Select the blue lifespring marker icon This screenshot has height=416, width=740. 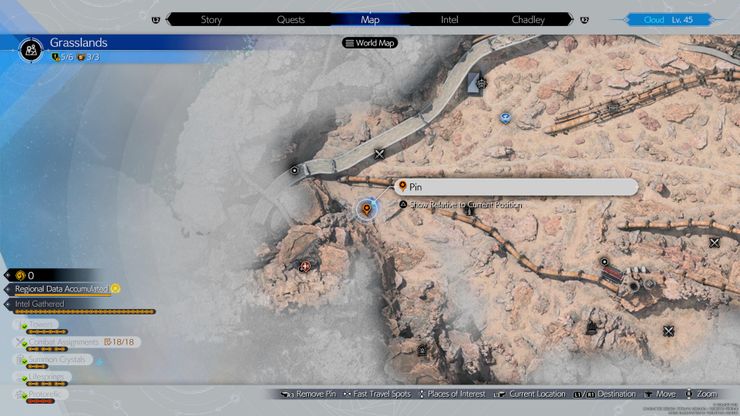(x=505, y=118)
